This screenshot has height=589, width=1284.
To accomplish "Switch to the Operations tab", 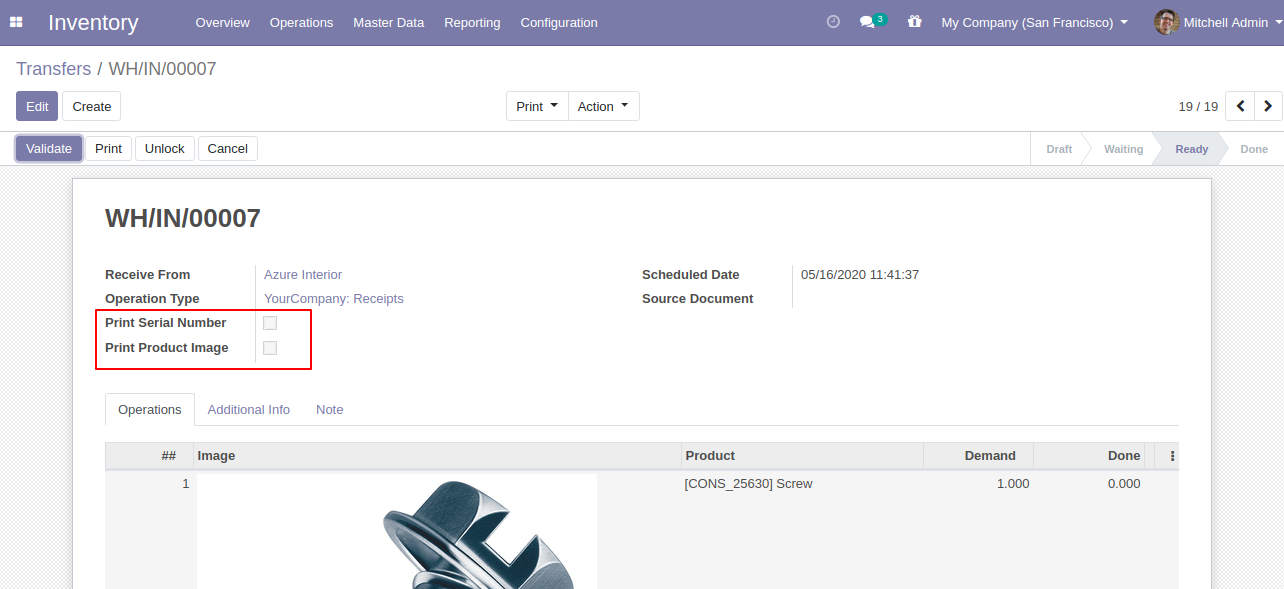I will (x=150, y=410).
